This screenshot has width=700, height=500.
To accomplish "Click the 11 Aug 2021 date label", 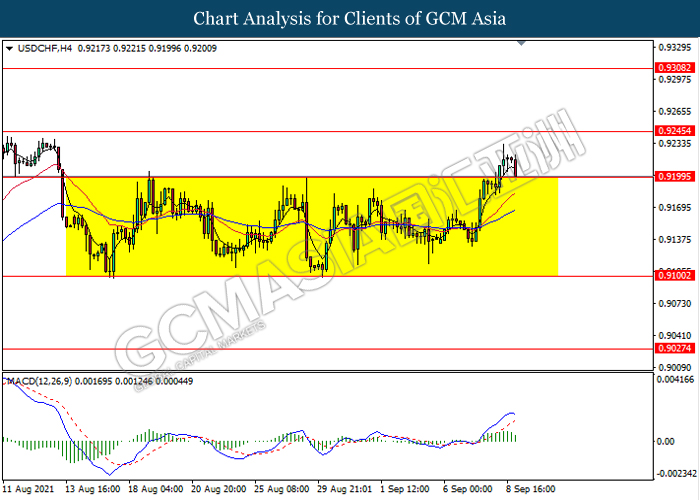I will [28, 489].
